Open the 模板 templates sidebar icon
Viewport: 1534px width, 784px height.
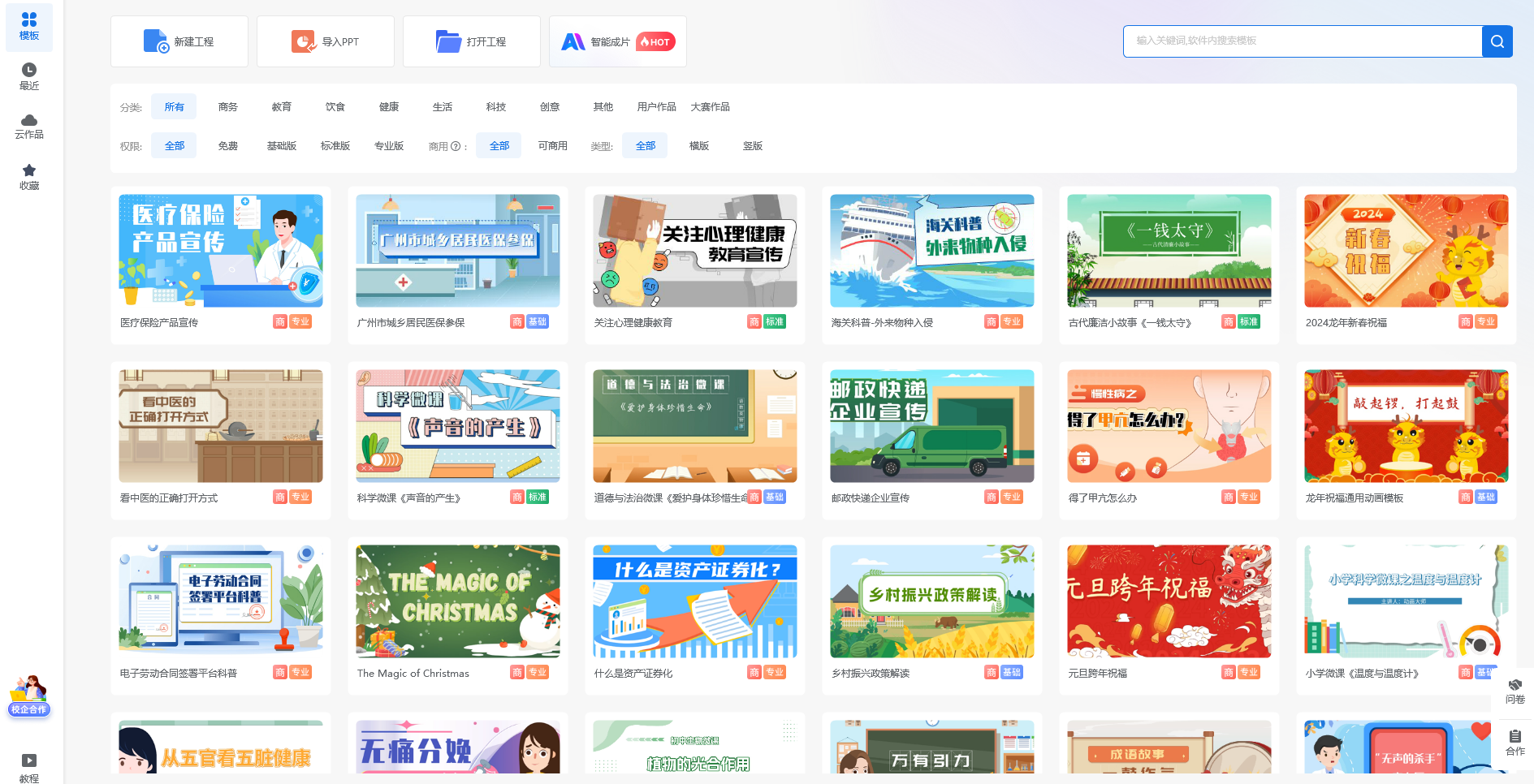click(x=29, y=27)
